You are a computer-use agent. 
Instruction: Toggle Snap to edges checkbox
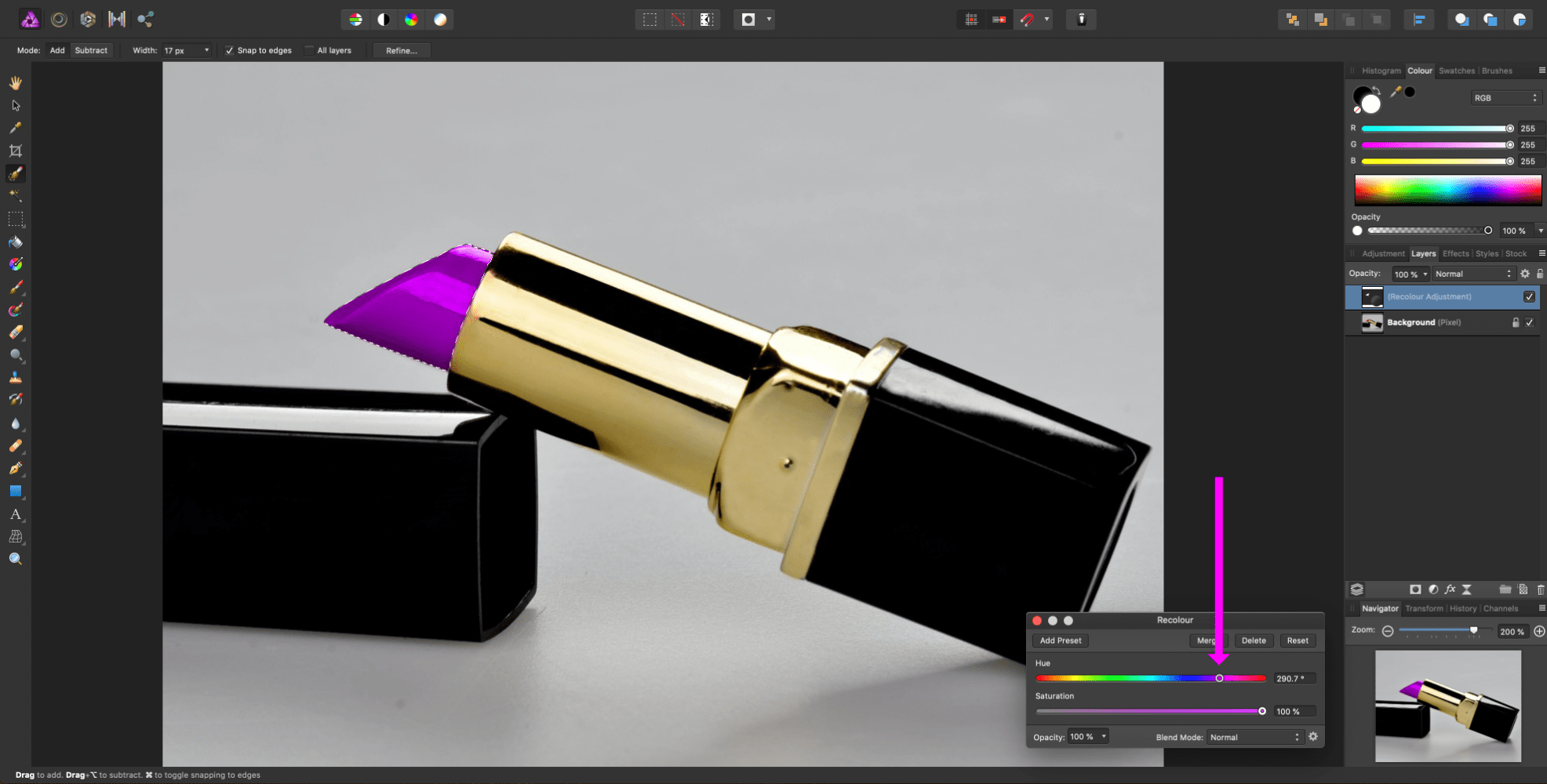click(x=229, y=51)
